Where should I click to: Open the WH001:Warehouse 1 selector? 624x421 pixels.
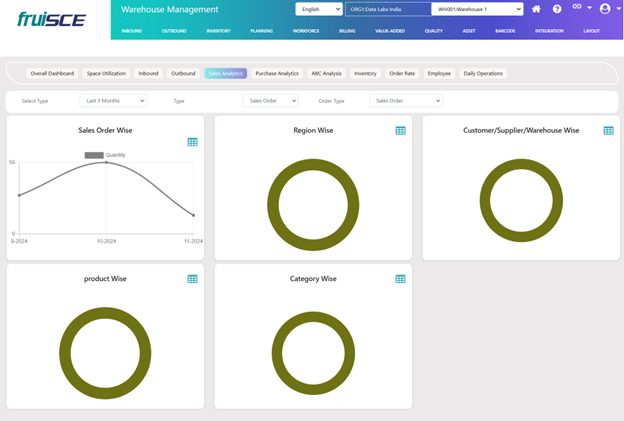click(477, 9)
